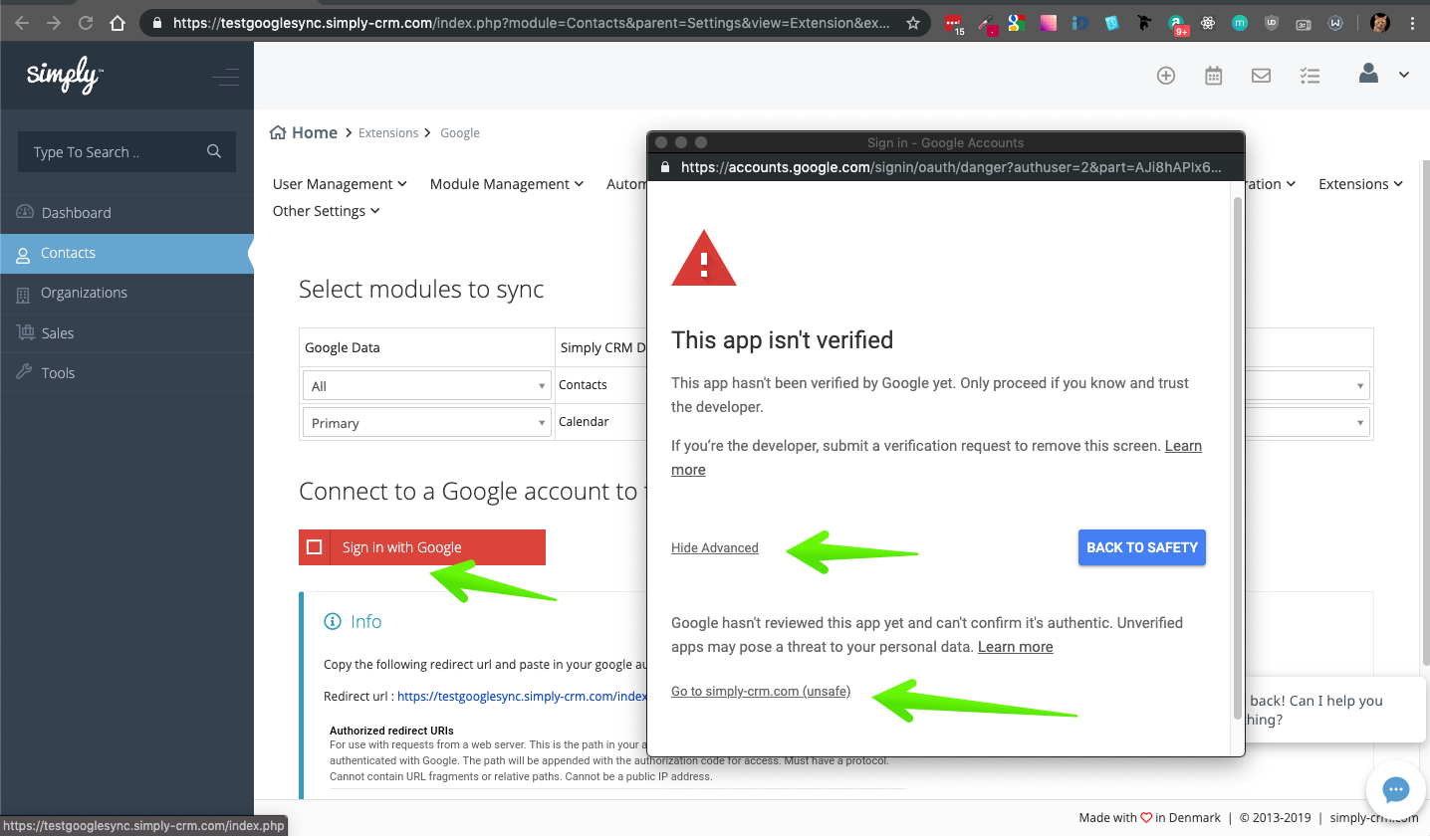This screenshot has width=1430, height=840.
Task: Open Tools in the sidebar
Action: 126,373
